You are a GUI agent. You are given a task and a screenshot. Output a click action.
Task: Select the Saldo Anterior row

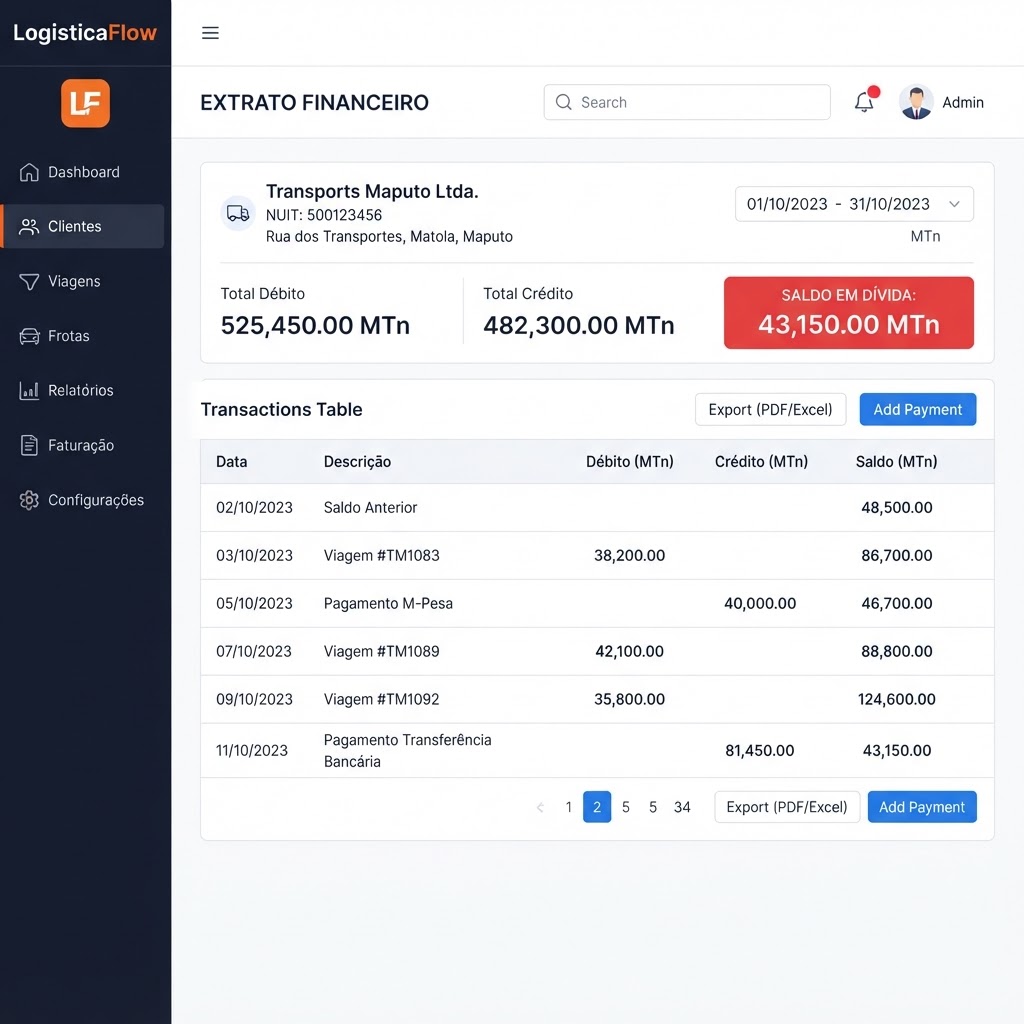pyautogui.click(x=598, y=507)
